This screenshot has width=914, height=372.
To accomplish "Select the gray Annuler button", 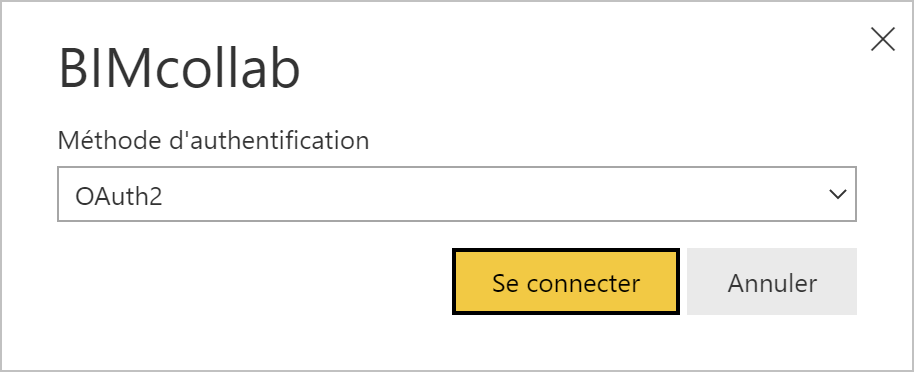I will click(772, 282).
